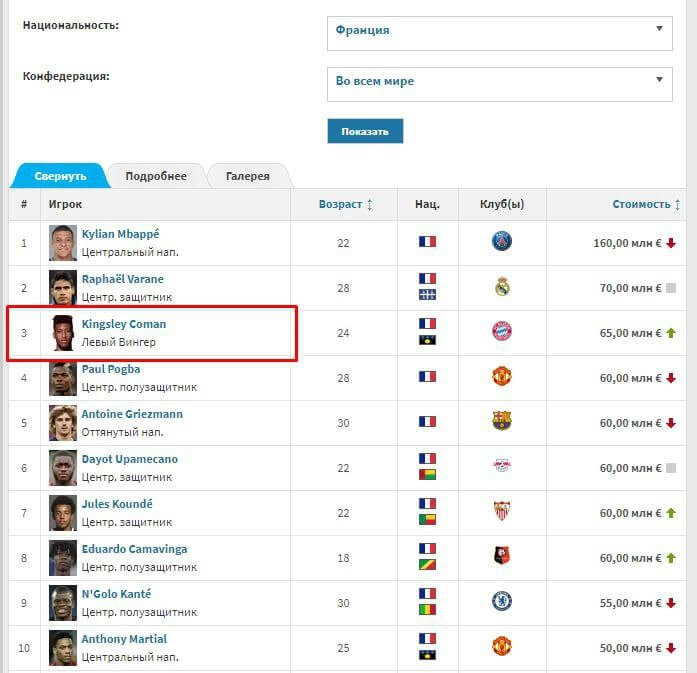Click Antoine Griezmann's portrait thumbnail
Viewport: 697px width, 673px height.
[x=63, y=423]
